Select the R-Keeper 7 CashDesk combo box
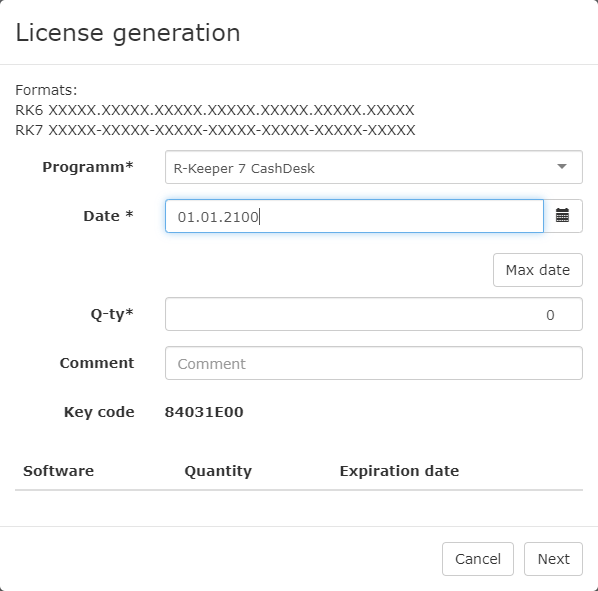The width and height of the screenshot is (598, 591). point(374,167)
